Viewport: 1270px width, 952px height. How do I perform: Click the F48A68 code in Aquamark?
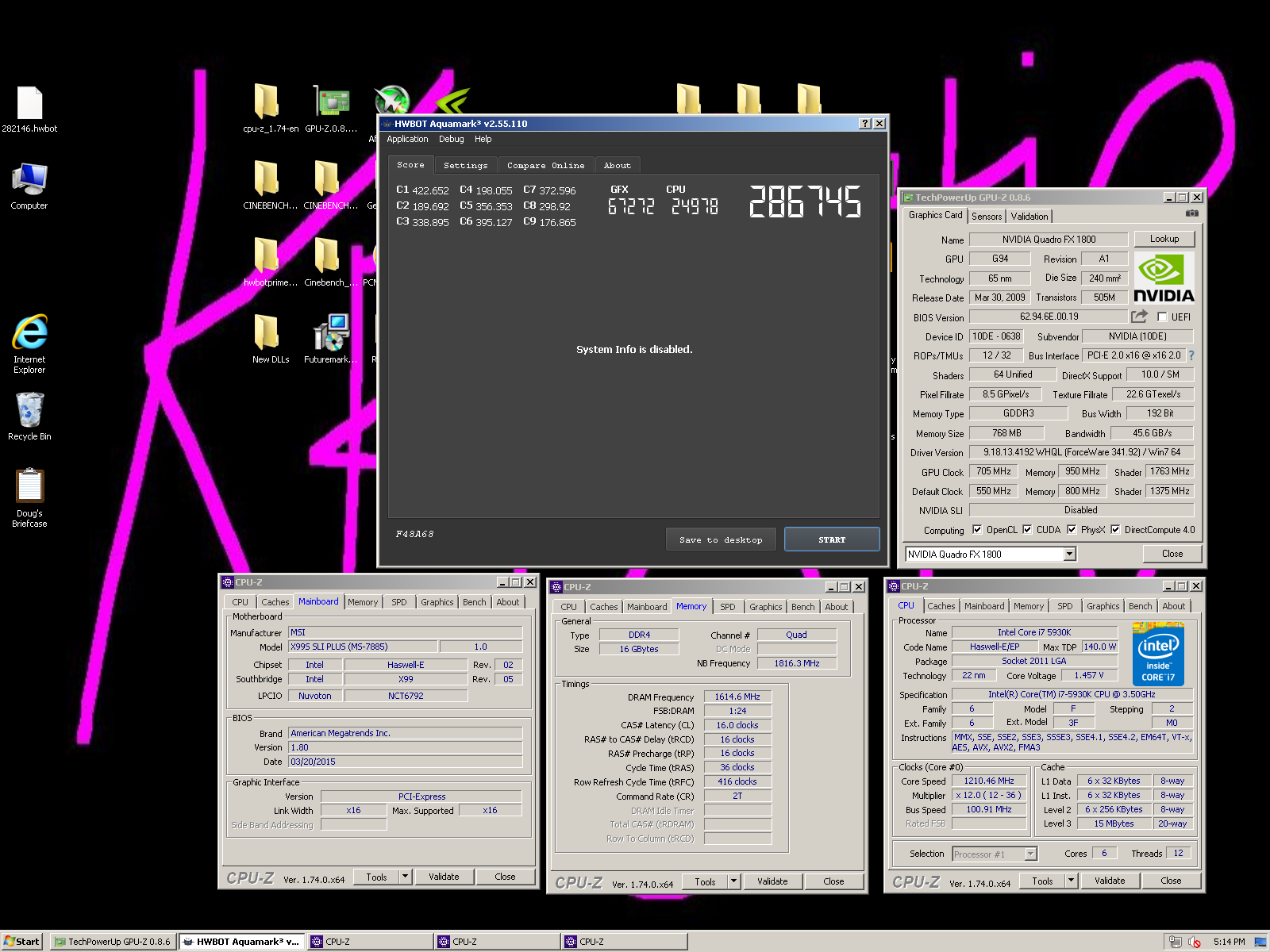[x=414, y=534]
